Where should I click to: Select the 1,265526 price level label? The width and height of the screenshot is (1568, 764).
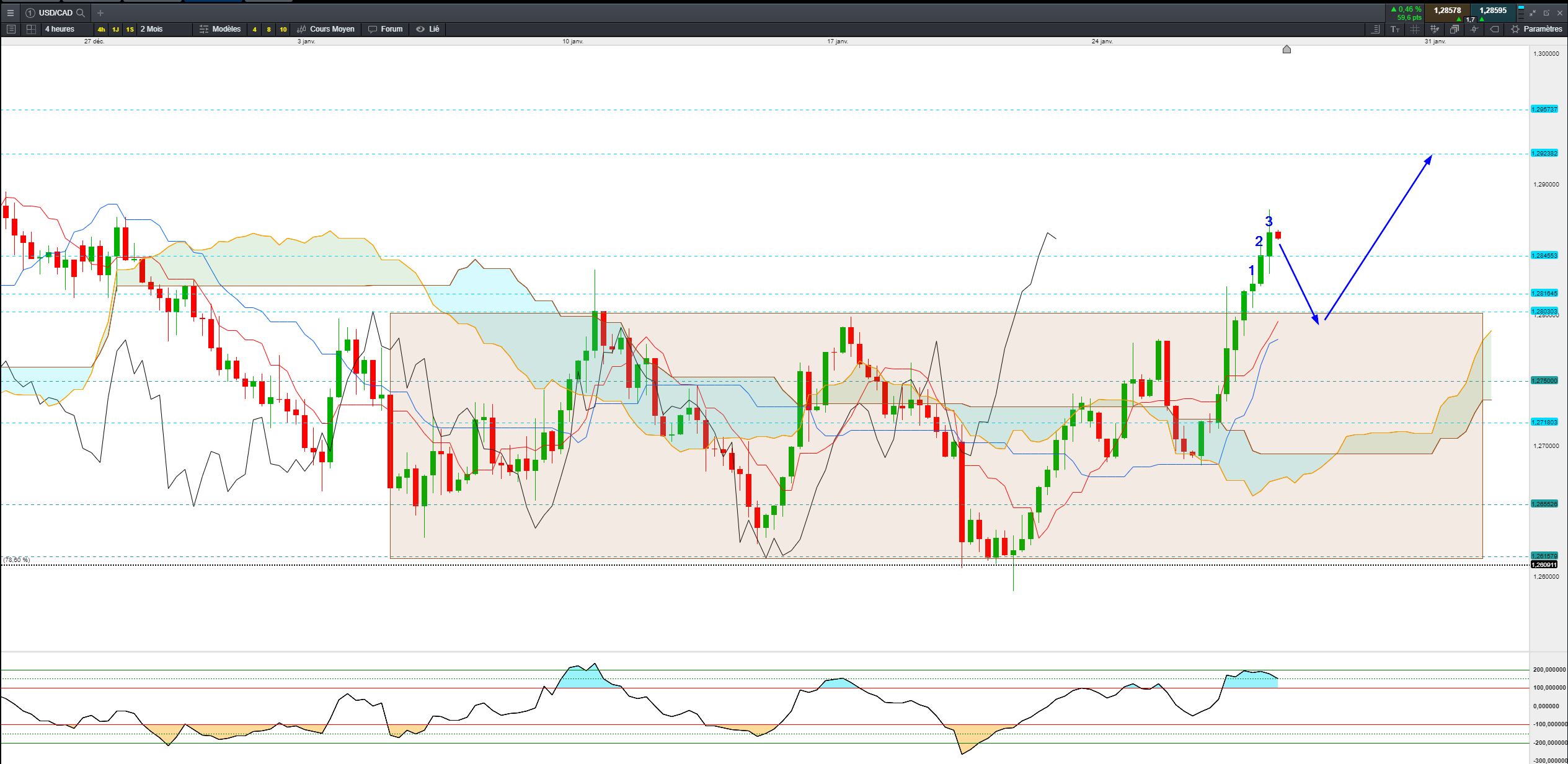1544,504
